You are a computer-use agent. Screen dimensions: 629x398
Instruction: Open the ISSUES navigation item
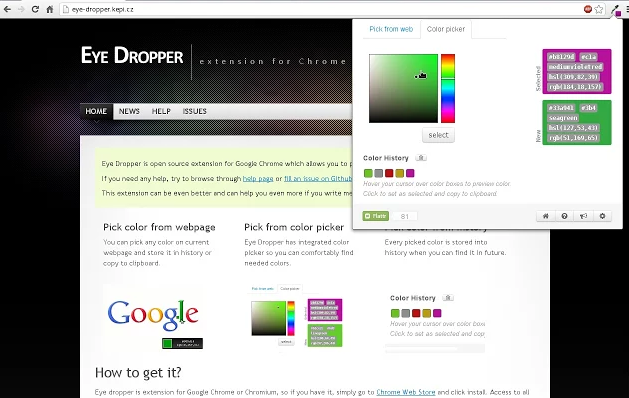(x=195, y=111)
